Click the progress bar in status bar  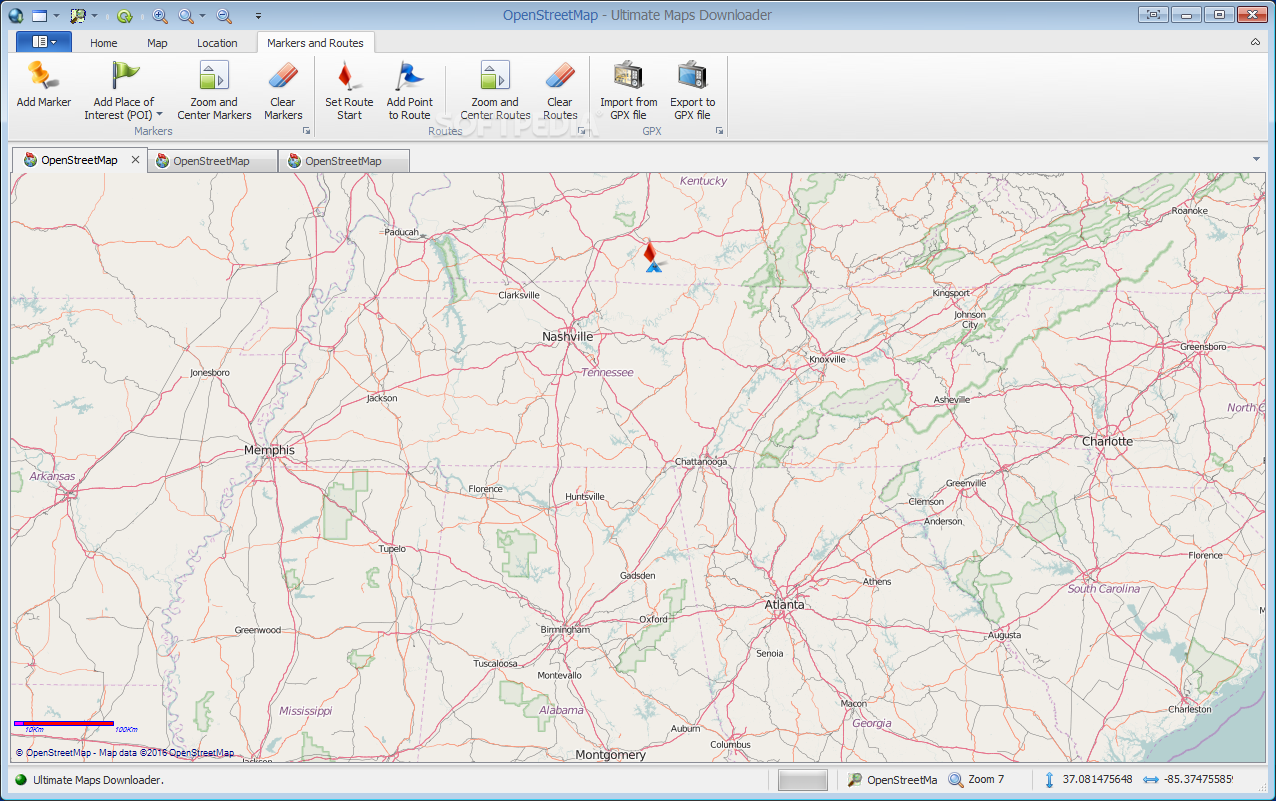pos(803,780)
